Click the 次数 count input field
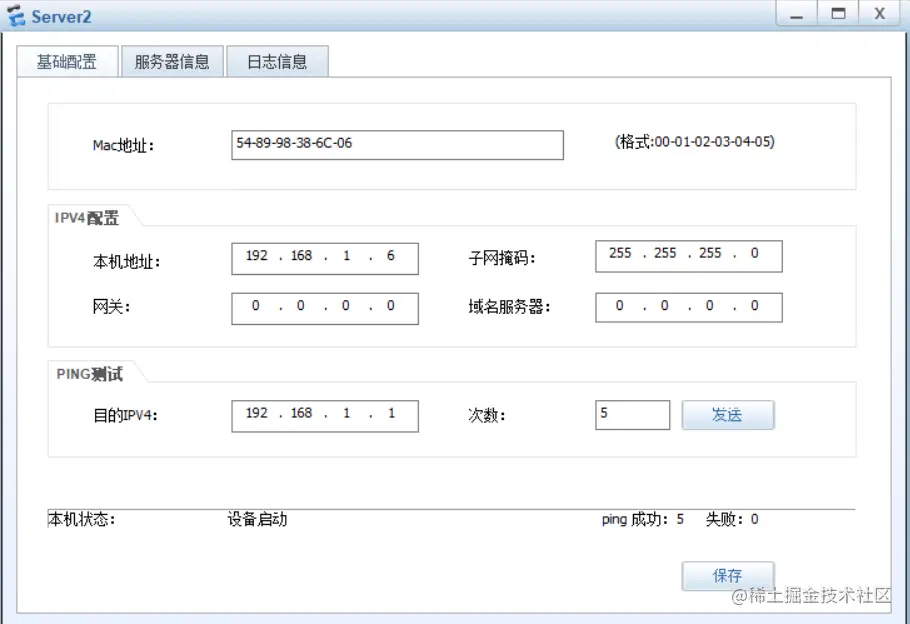 [633, 414]
